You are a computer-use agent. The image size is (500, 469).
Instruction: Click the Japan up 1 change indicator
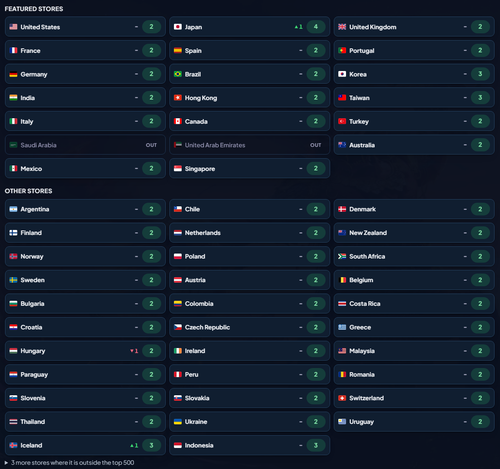tap(298, 27)
